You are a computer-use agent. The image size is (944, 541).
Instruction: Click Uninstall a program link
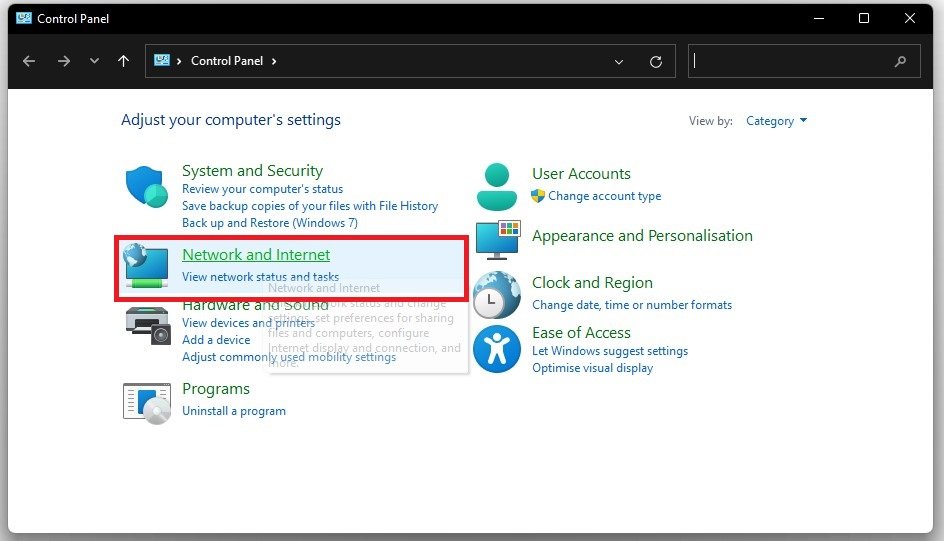[234, 411]
